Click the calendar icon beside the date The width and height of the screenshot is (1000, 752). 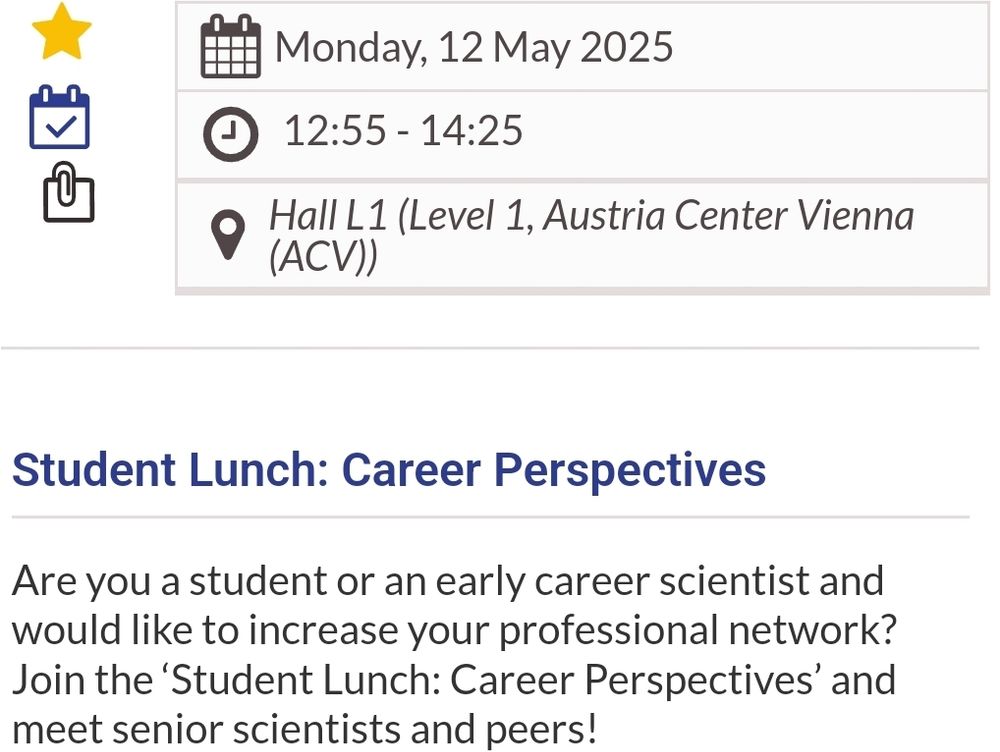(x=232, y=47)
